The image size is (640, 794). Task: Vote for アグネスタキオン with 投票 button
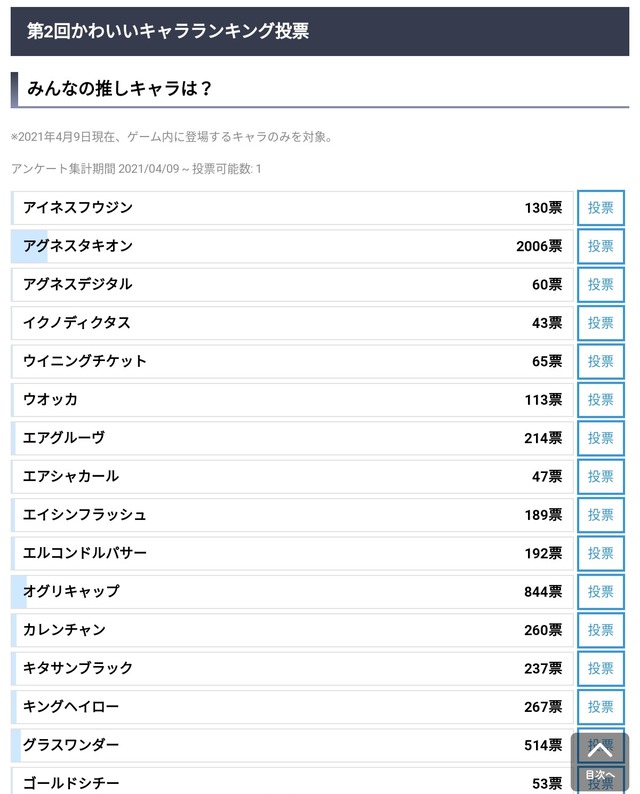click(x=601, y=246)
